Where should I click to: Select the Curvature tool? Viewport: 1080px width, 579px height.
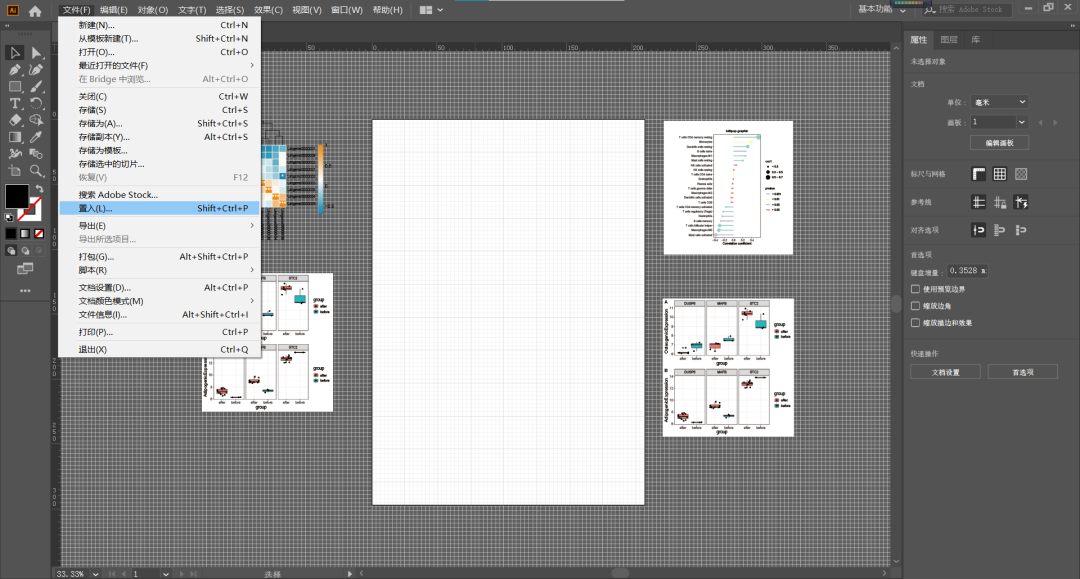(36, 70)
